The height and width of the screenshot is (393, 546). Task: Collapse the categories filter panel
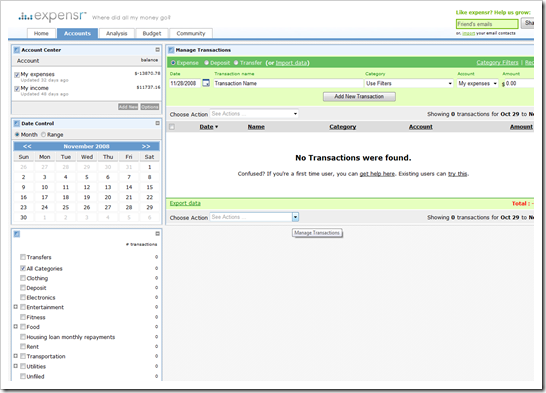tap(157, 234)
